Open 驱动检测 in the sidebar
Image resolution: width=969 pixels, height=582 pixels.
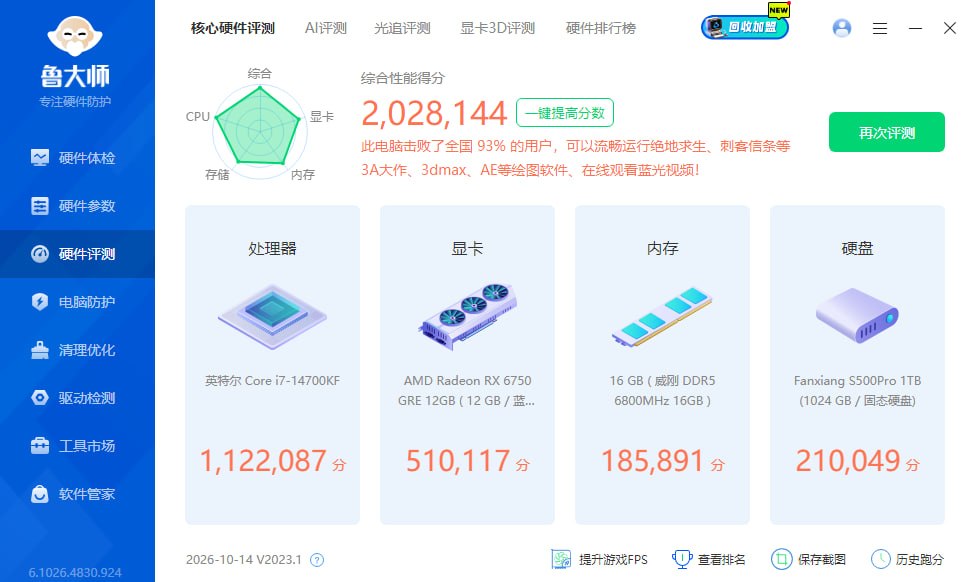77,398
